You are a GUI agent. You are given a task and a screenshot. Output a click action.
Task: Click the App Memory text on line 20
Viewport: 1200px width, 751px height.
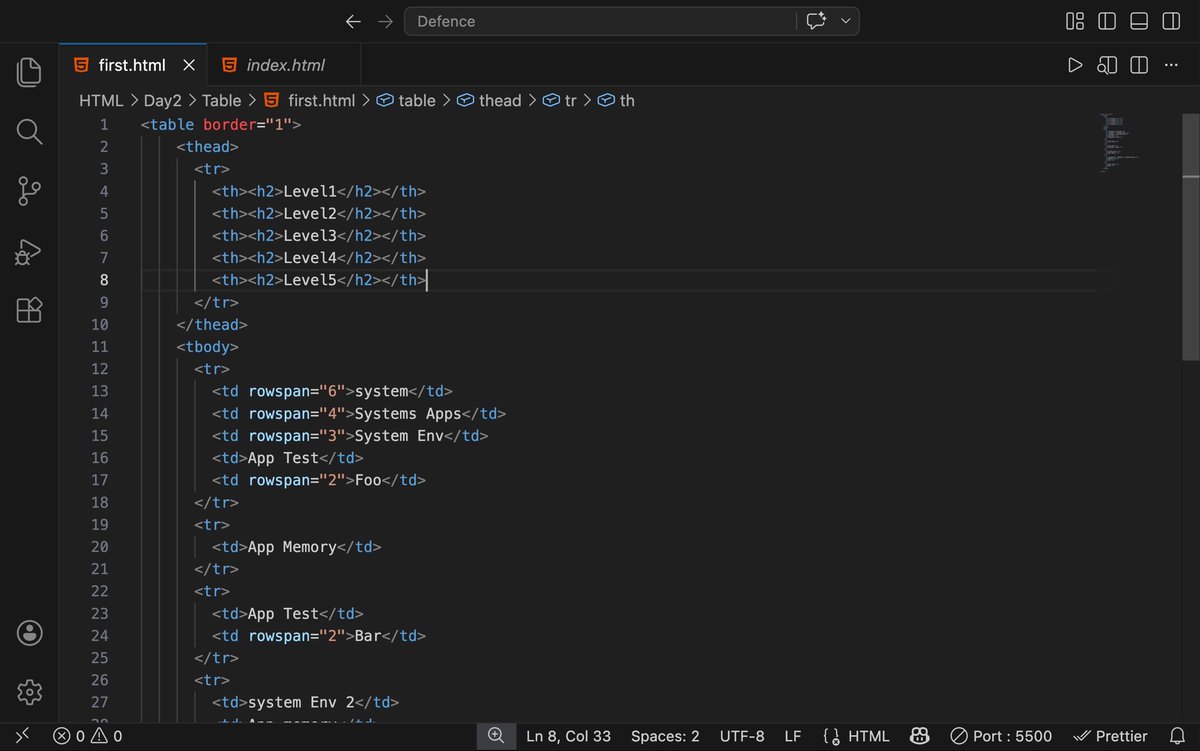coord(292,547)
